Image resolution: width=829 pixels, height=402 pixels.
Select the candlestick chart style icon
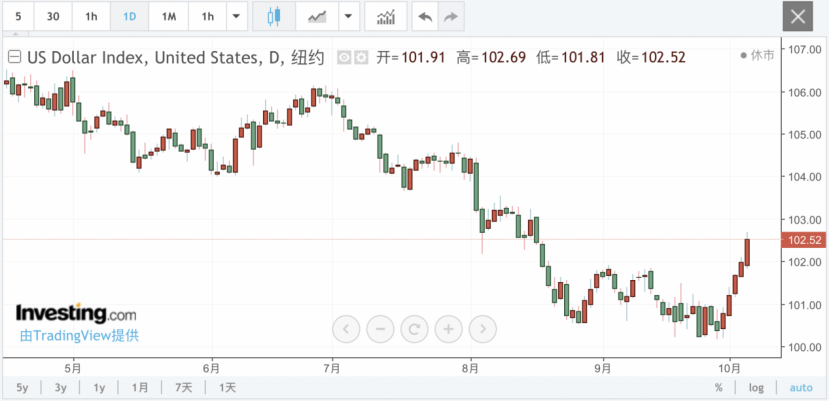(274, 17)
